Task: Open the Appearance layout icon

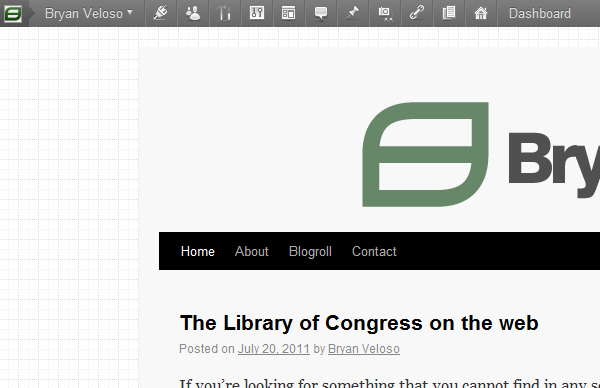Action: pos(289,13)
